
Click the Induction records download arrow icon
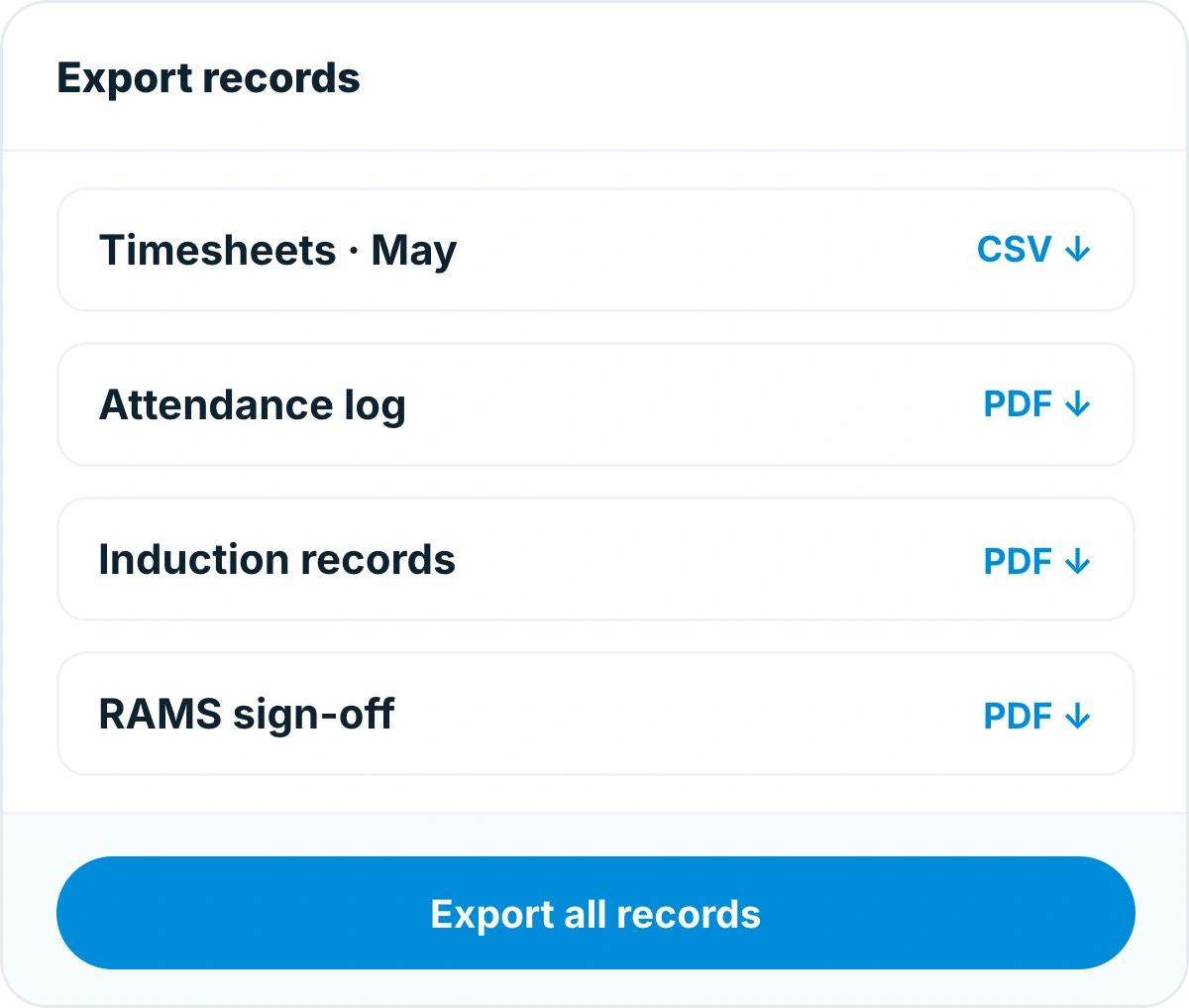click(x=1077, y=562)
